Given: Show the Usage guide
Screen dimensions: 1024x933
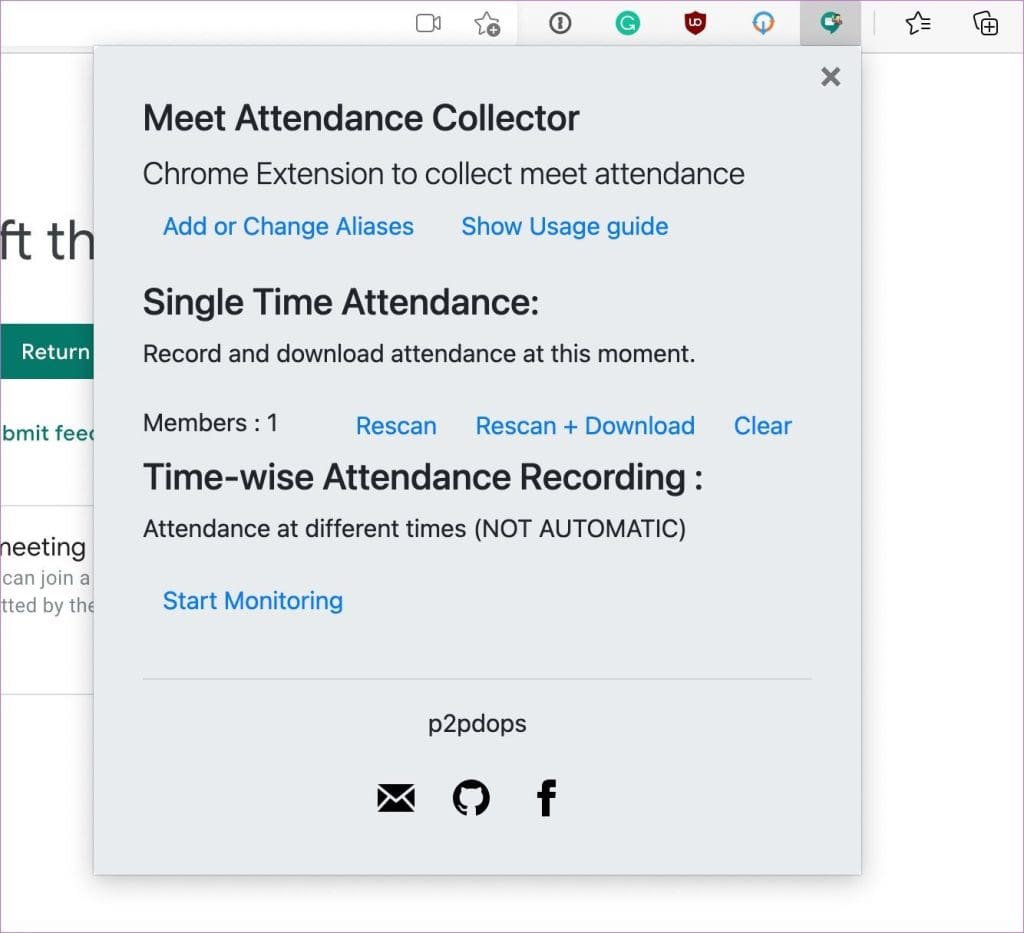Looking at the screenshot, I should (564, 227).
